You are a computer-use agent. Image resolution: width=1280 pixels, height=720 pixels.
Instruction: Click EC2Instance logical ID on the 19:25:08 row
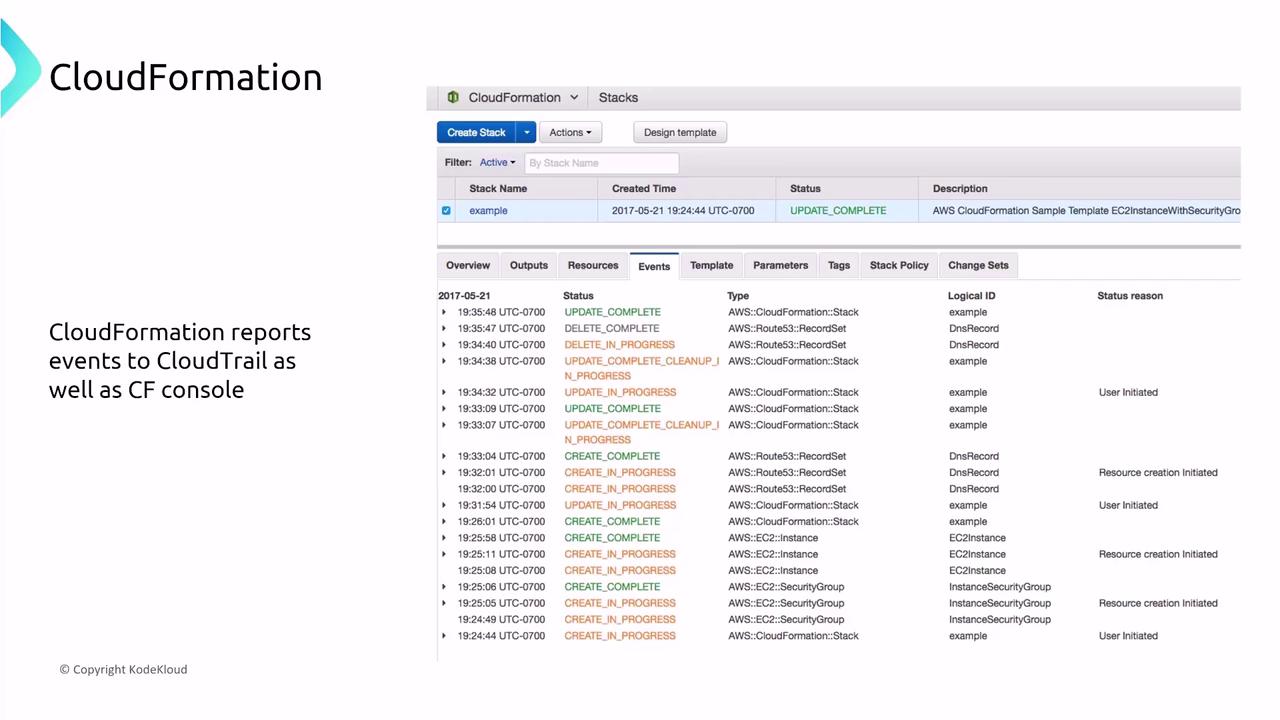(977, 570)
